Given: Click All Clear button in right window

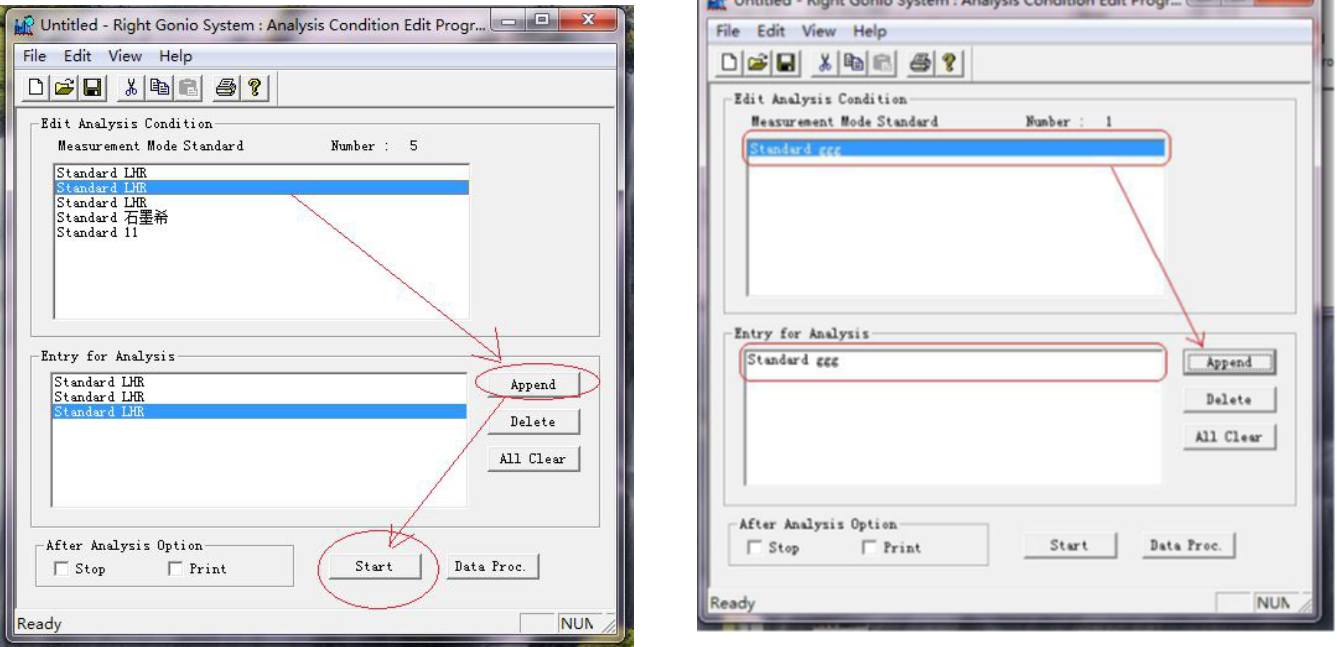Looking at the screenshot, I should [1228, 437].
